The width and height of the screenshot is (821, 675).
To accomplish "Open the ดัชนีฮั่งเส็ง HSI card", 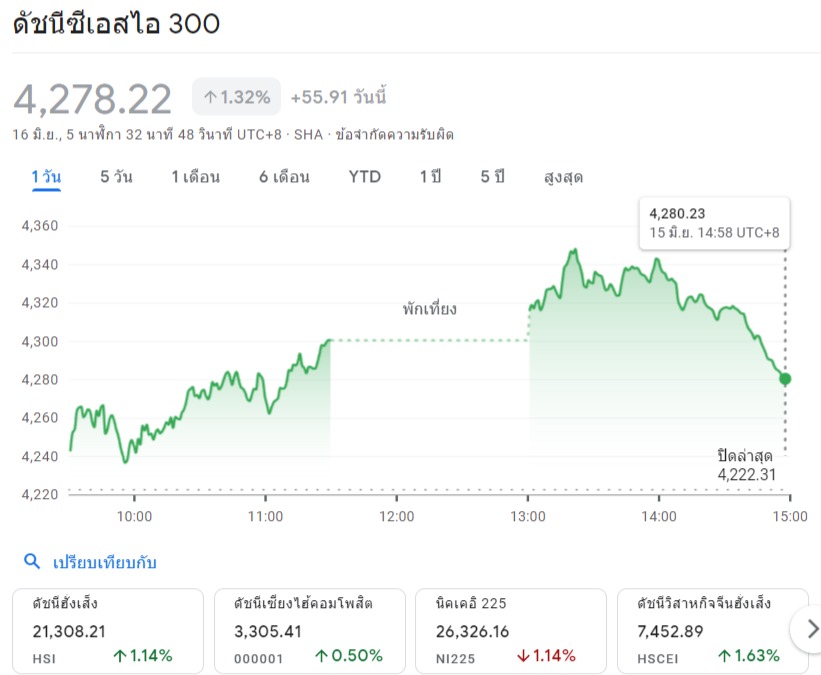I will 108,631.
